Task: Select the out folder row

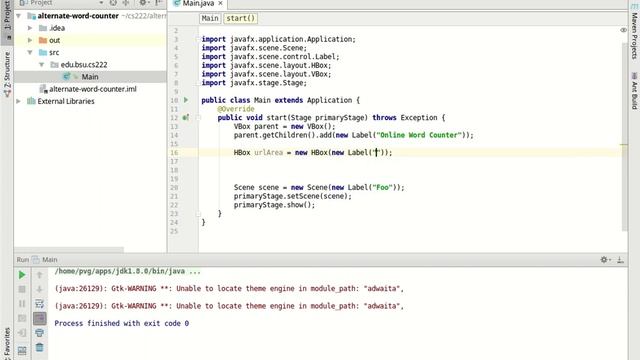Action: tap(90, 40)
